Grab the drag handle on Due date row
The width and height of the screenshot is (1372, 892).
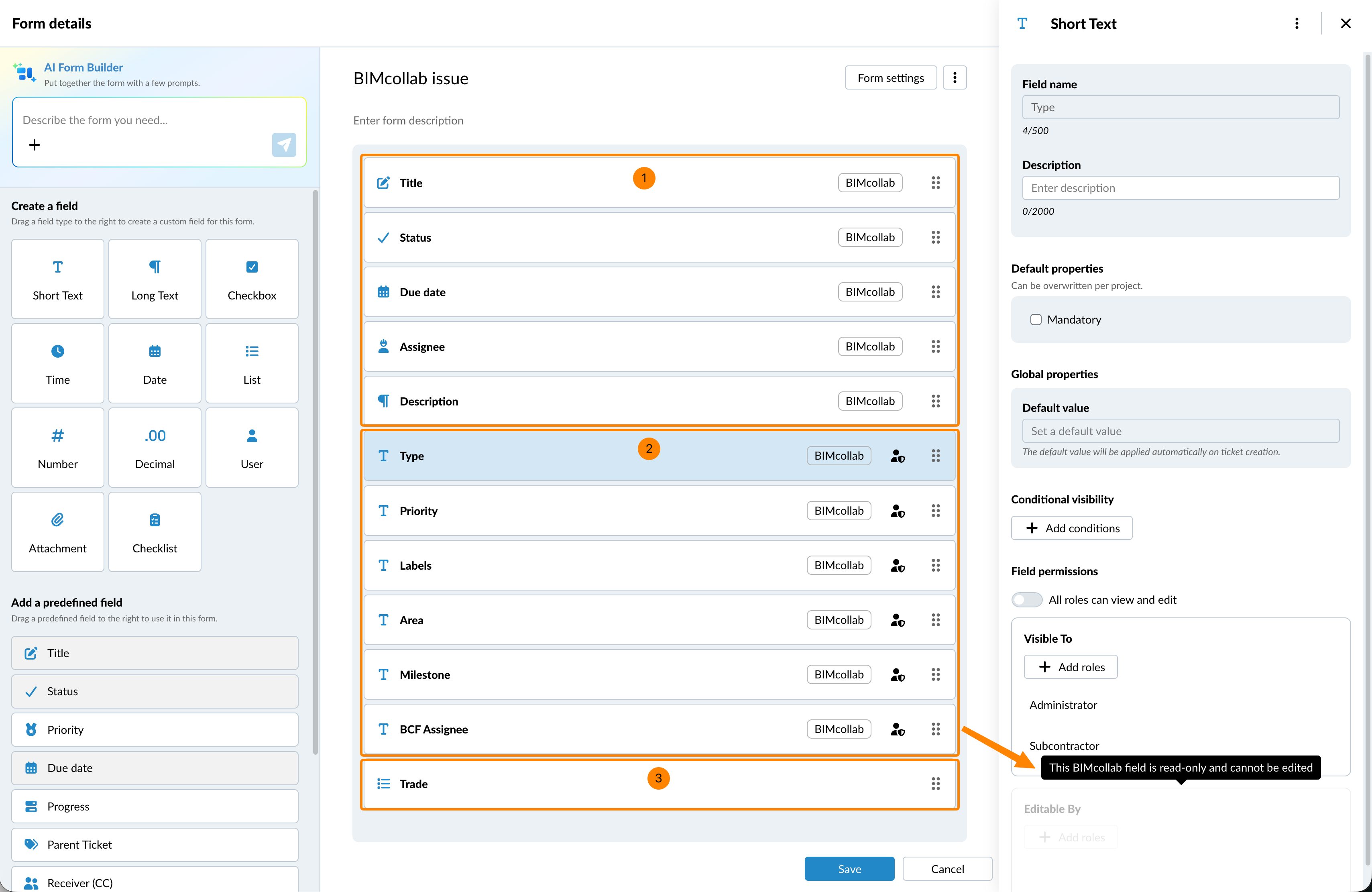[x=936, y=292]
